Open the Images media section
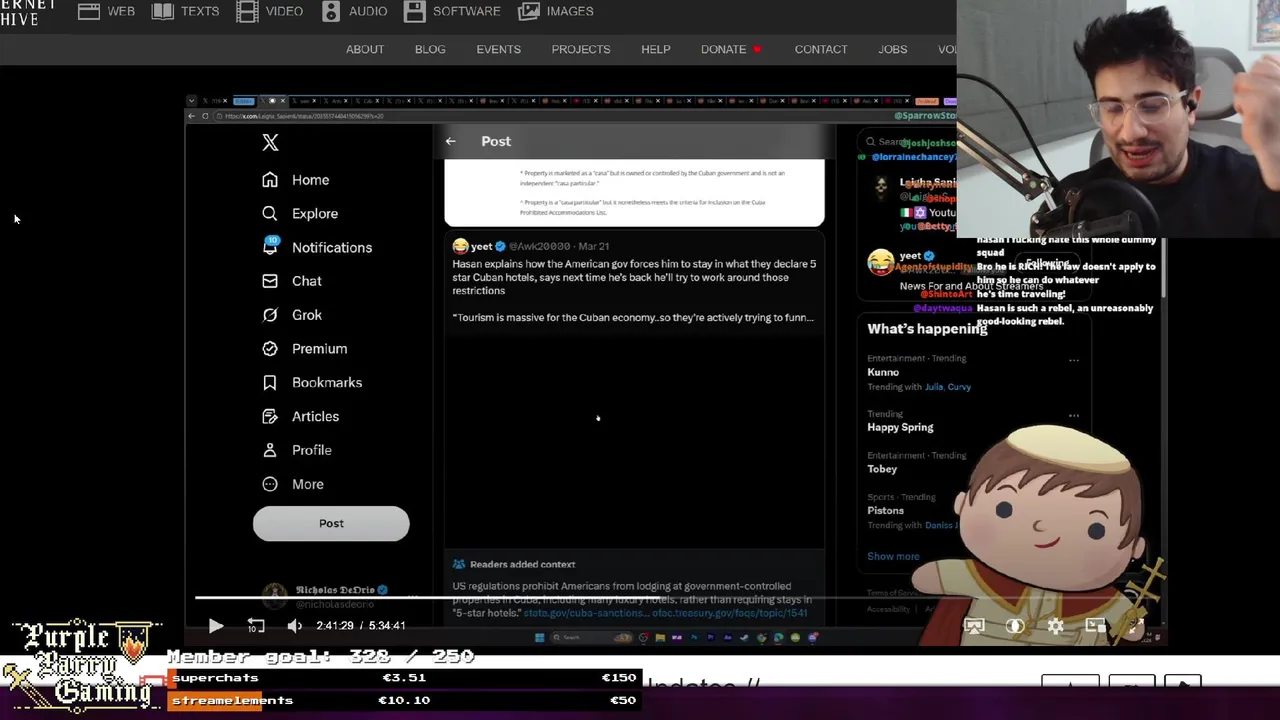The image size is (1280, 720). coord(556,11)
